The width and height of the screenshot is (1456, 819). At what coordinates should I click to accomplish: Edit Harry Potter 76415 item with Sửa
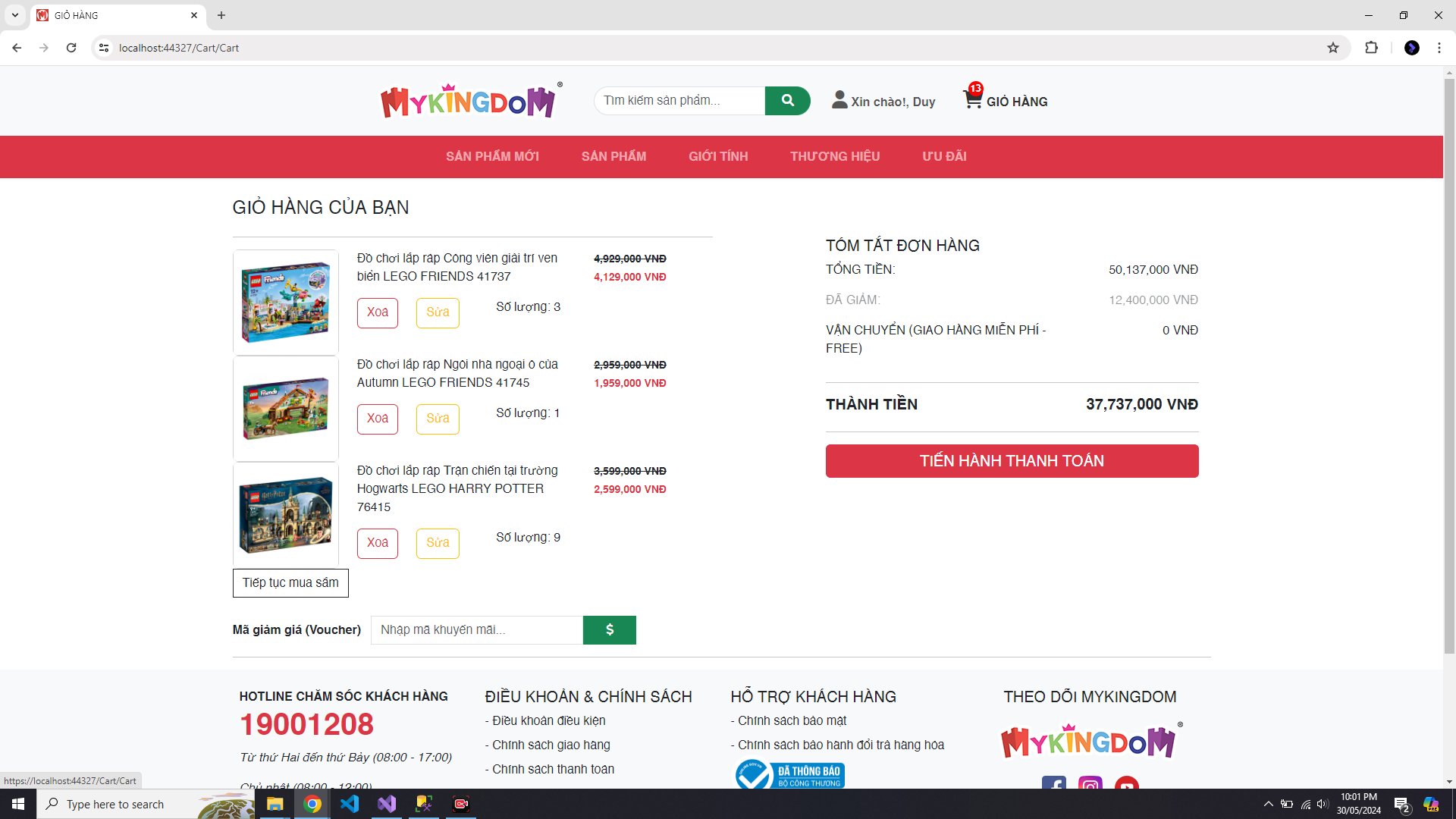pos(438,543)
